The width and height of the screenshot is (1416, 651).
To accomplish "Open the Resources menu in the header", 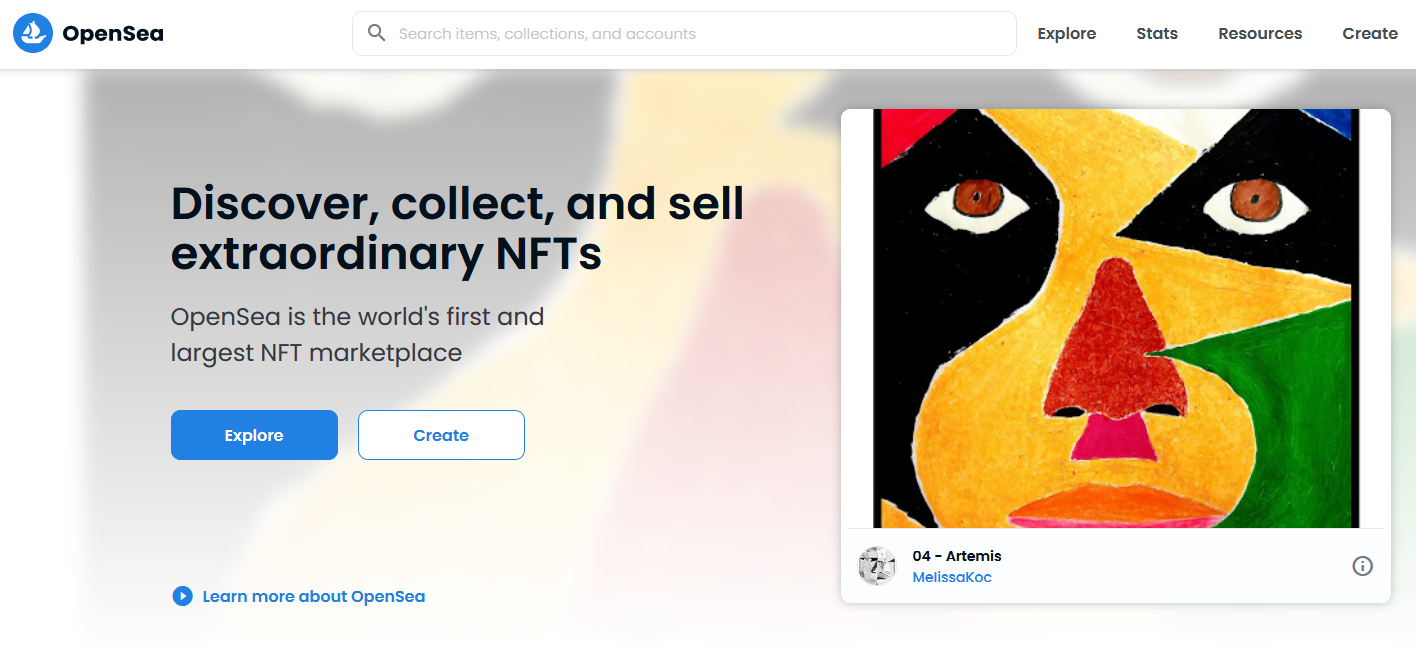I will 1260,34.
